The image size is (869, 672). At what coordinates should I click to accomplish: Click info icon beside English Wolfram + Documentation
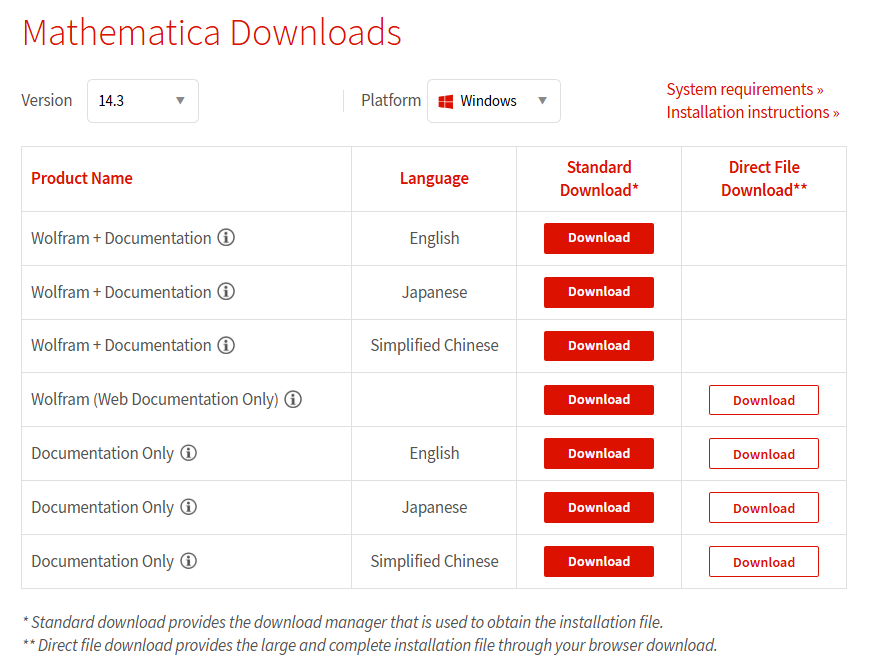click(x=226, y=238)
